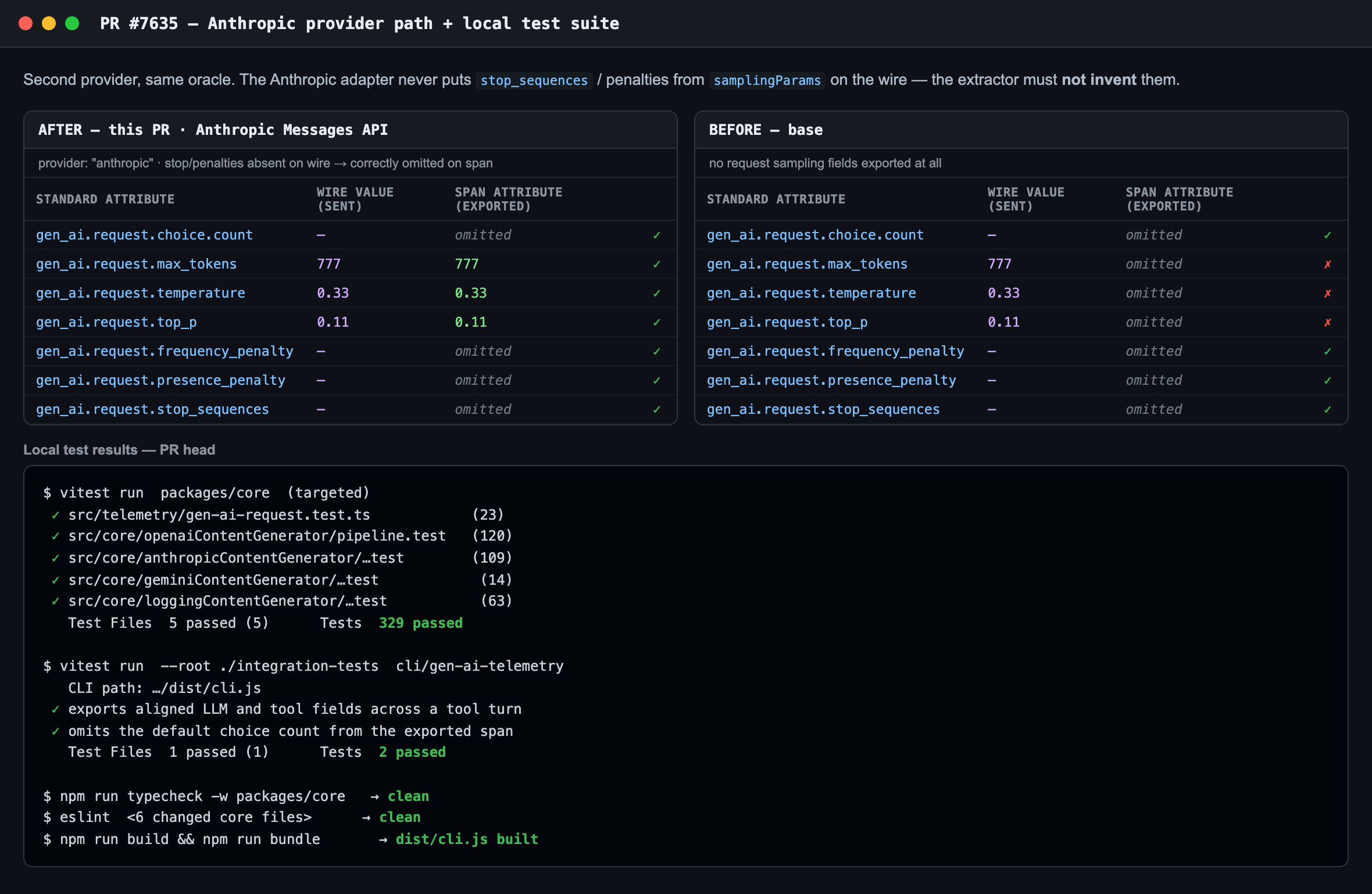Click the provider: "anthropic" subtitle line
This screenshot has width=1372, height=894.
tap(265, 163)
